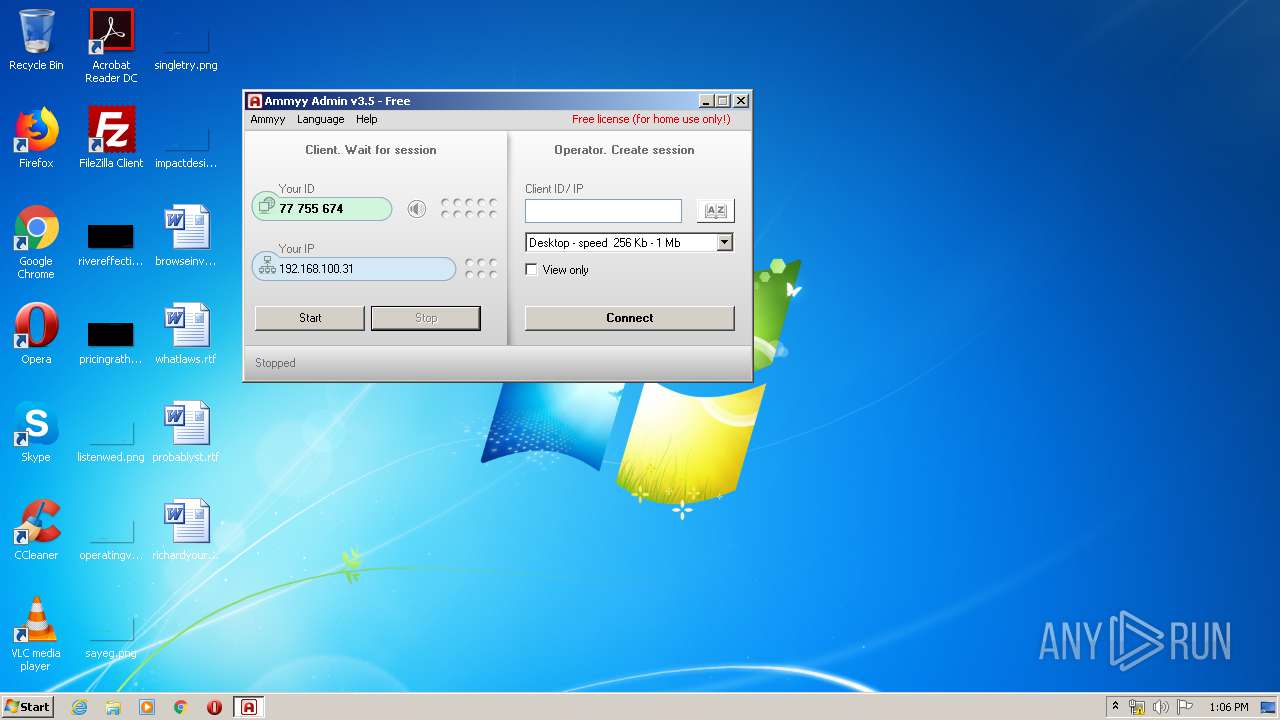Click the speaker icon beside Your ID

click(x=417, y=209)
